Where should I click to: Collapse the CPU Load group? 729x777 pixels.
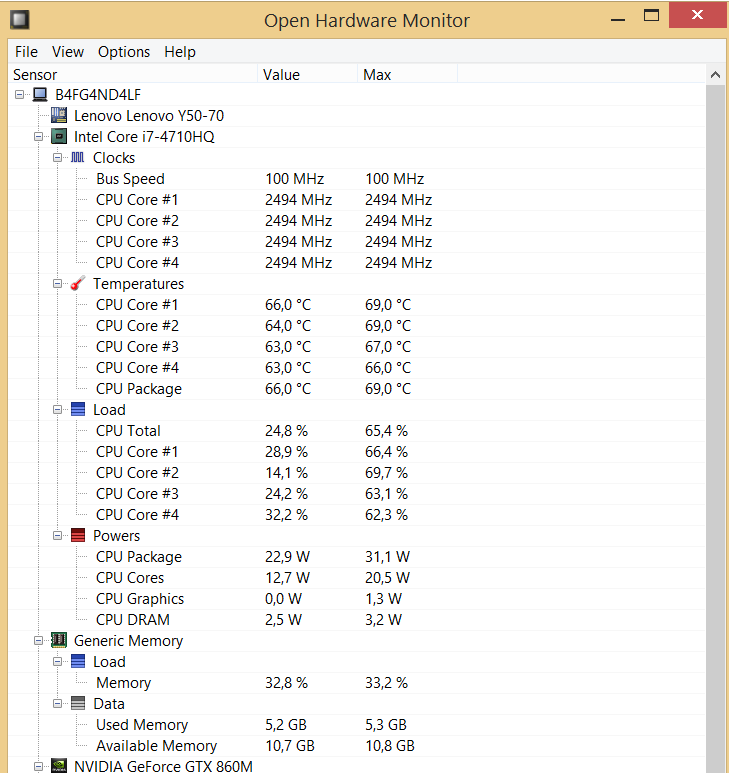pos(57,409)
